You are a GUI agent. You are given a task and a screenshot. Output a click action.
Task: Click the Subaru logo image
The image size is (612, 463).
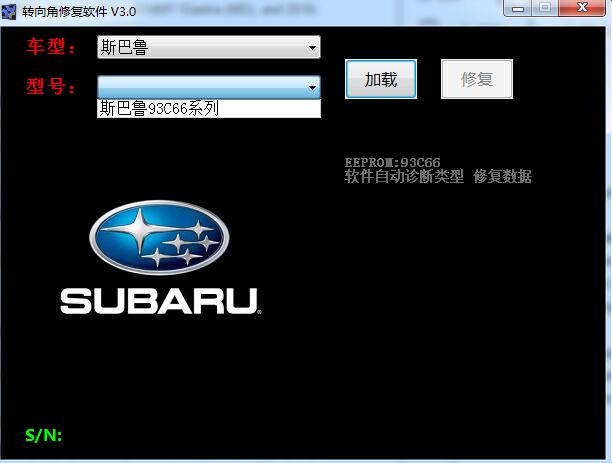point(160,258)
